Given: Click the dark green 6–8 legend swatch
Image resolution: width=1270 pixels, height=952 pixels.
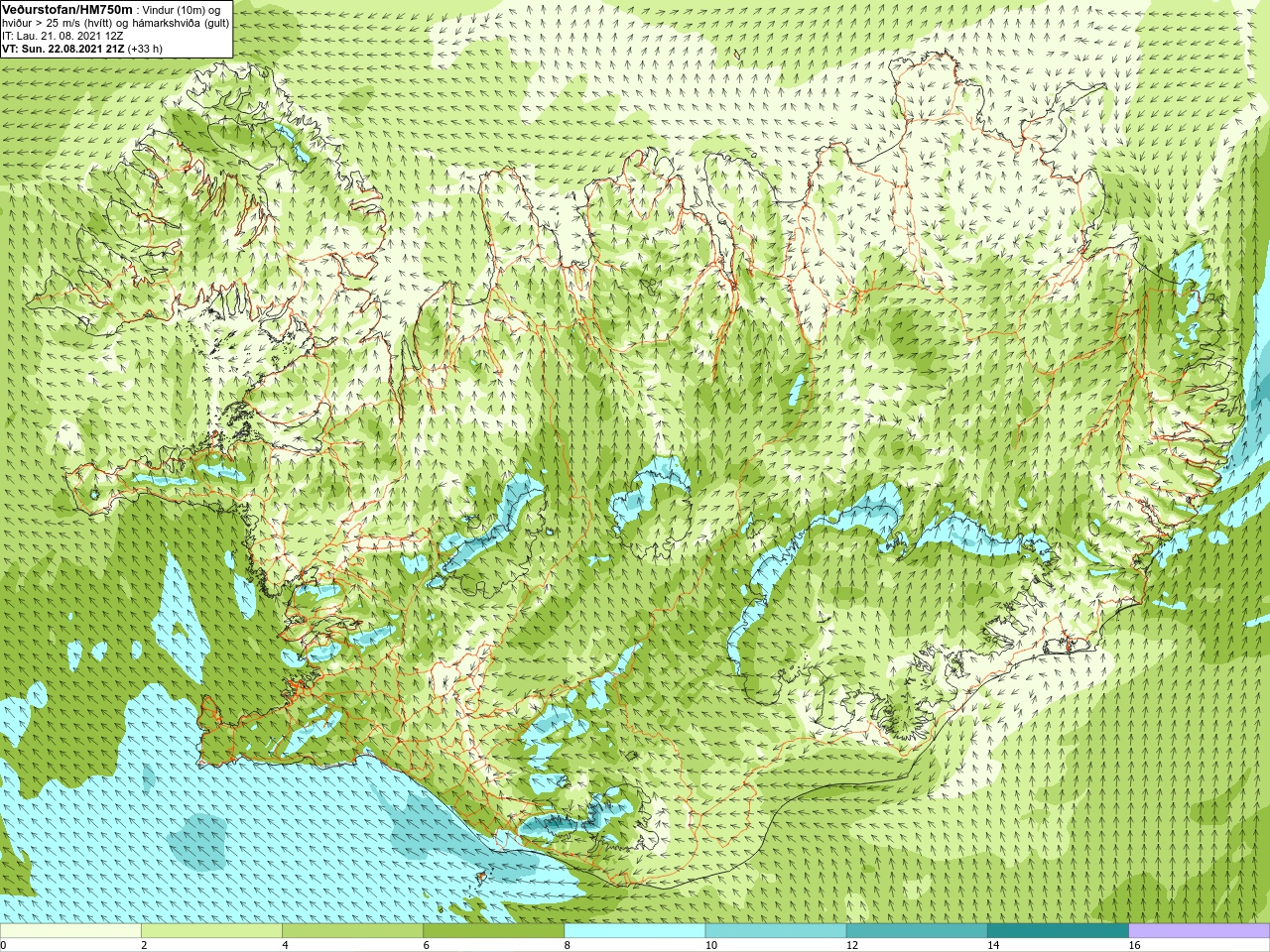Looking at the screenshot, I should [x=493, y=931].
